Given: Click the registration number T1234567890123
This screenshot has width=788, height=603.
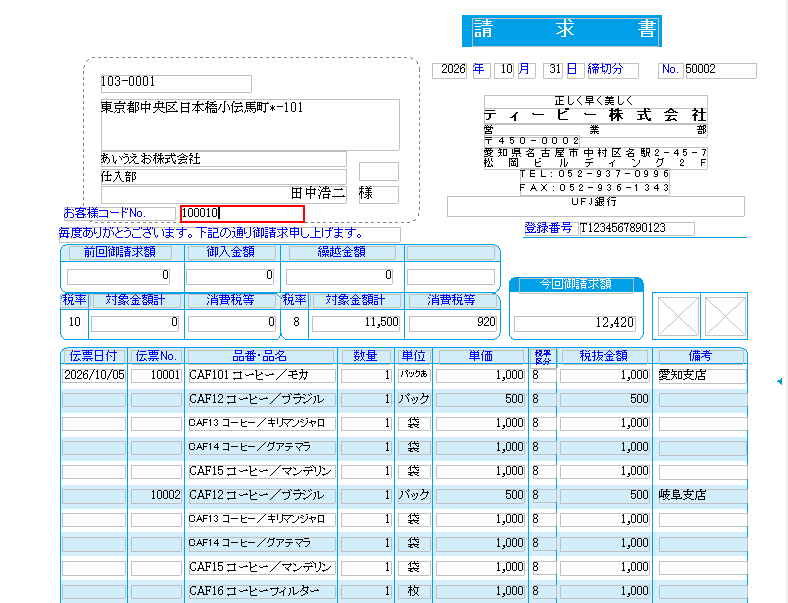Looking at the screenshot, I should pyautogui.click(x=637, y=229).
